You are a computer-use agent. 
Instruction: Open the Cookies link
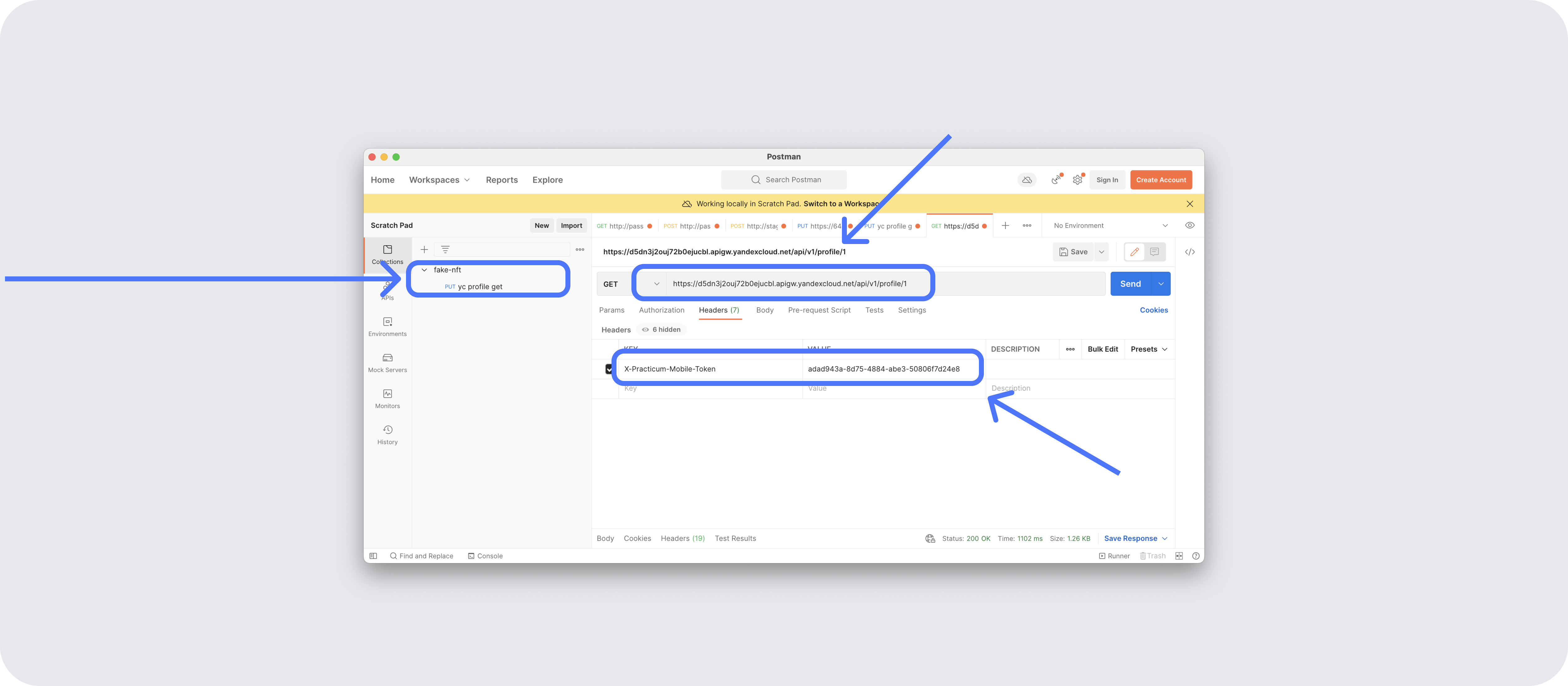click(x=1154, y=310)
